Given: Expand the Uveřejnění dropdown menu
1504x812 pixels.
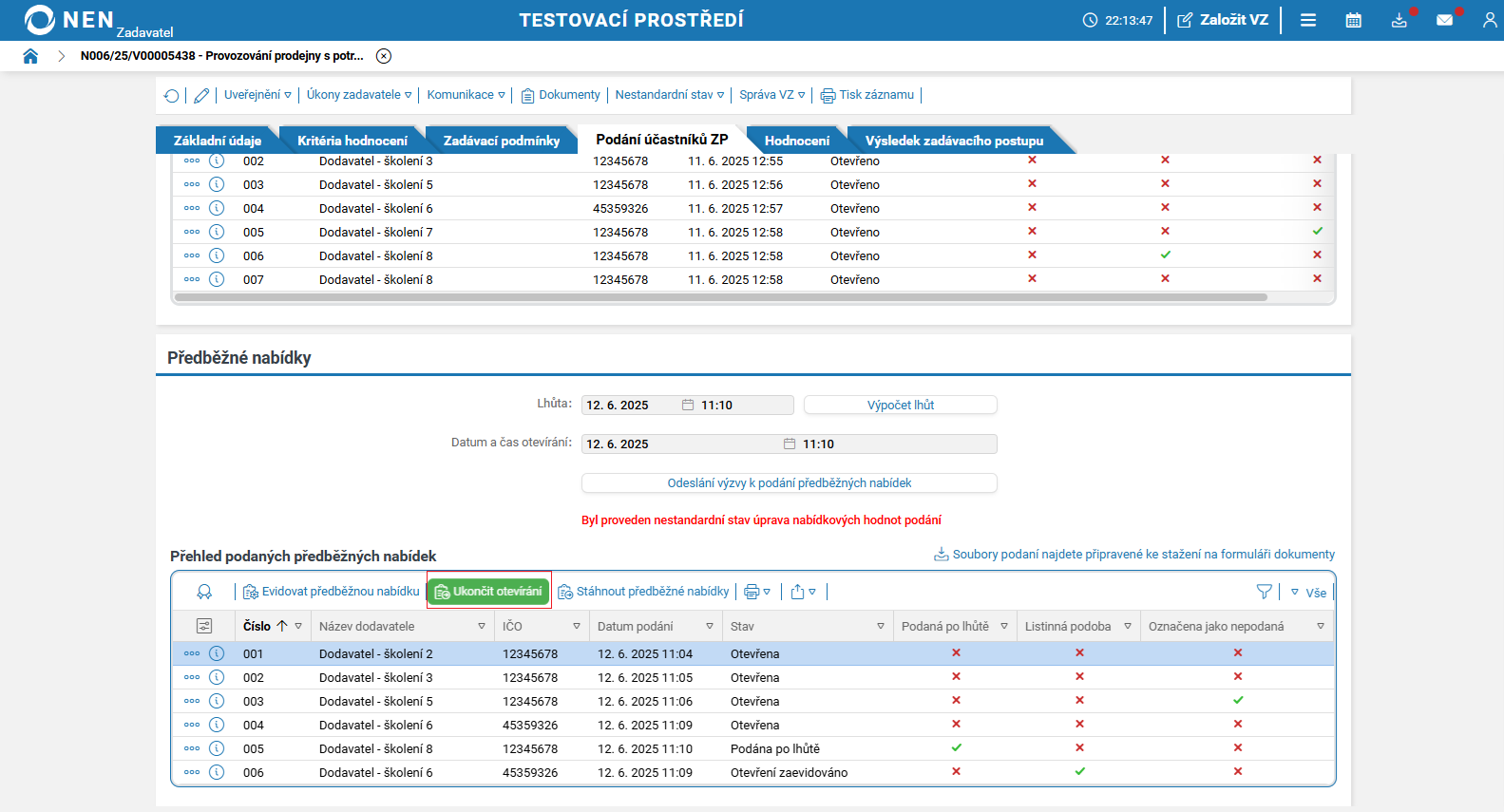Looking at the screenshot, I should [x=257, y=95].
